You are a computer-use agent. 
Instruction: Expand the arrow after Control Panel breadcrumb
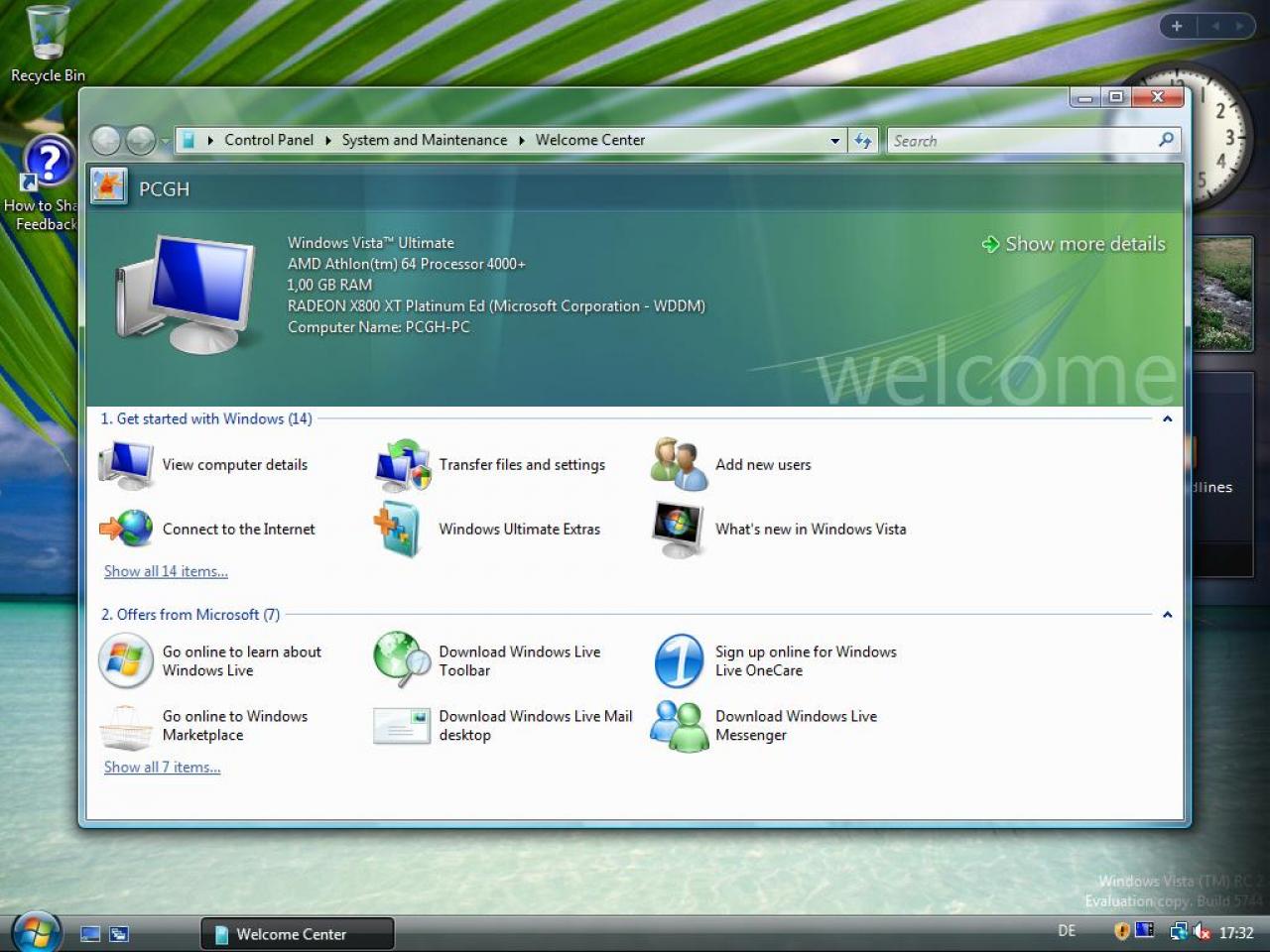(x=328, y=140)
